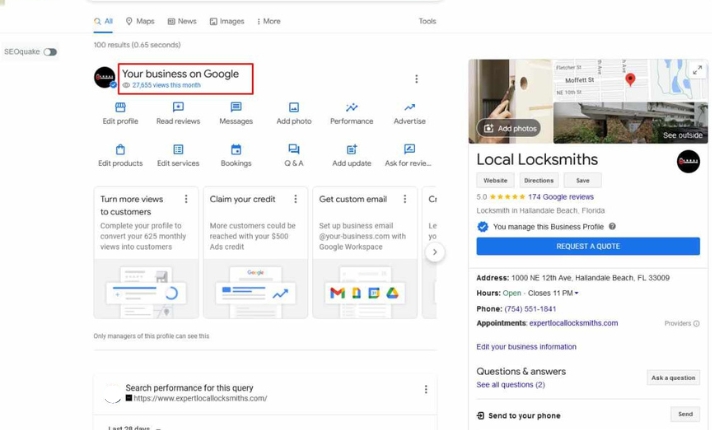The height and width of the screenshot is (430, 712).
Task: Toggle the SEOquake switch
Action: coord(50,52)
